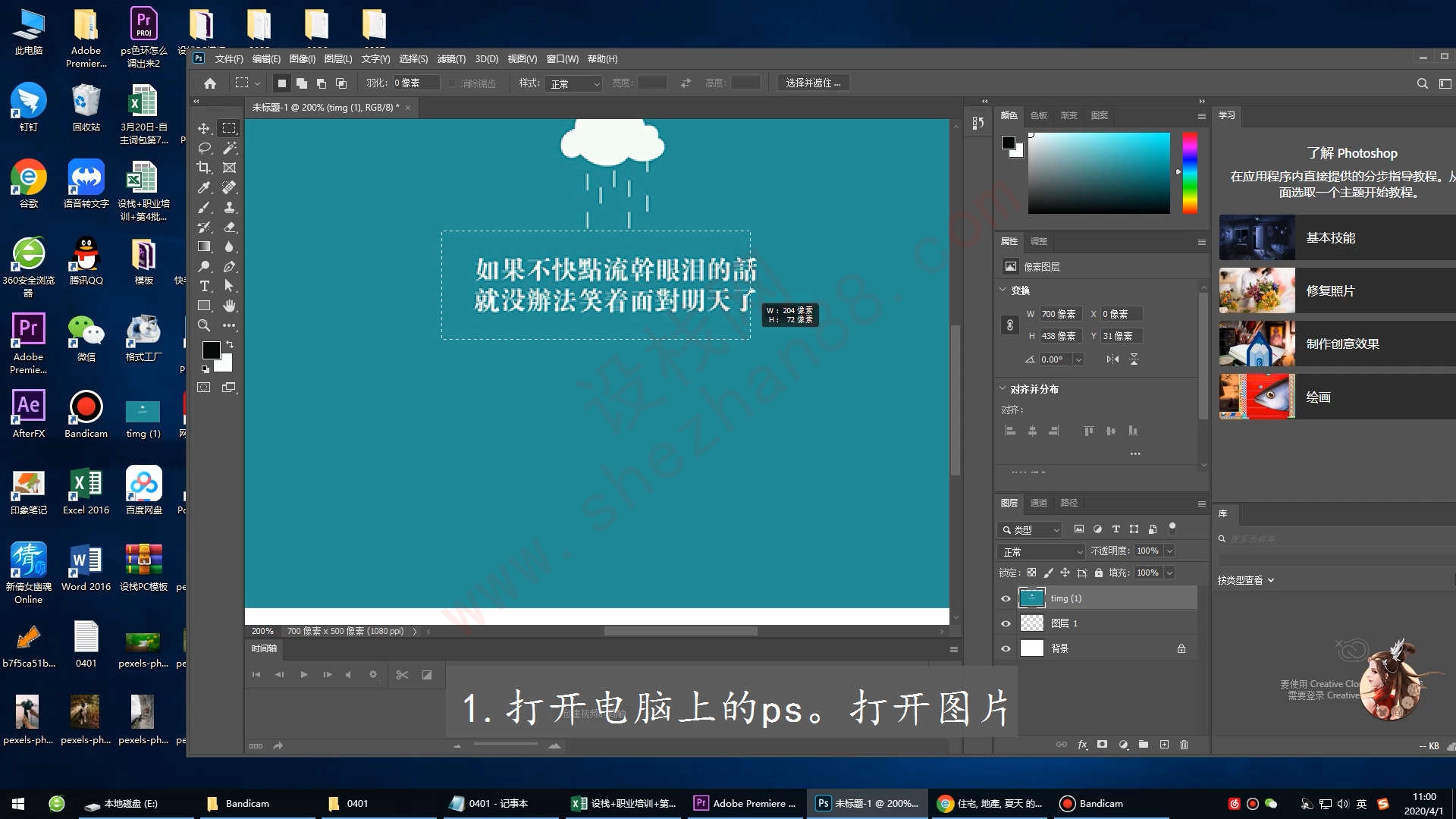
Task: Select the Brush tool
Action: click(x=204, y=207)
